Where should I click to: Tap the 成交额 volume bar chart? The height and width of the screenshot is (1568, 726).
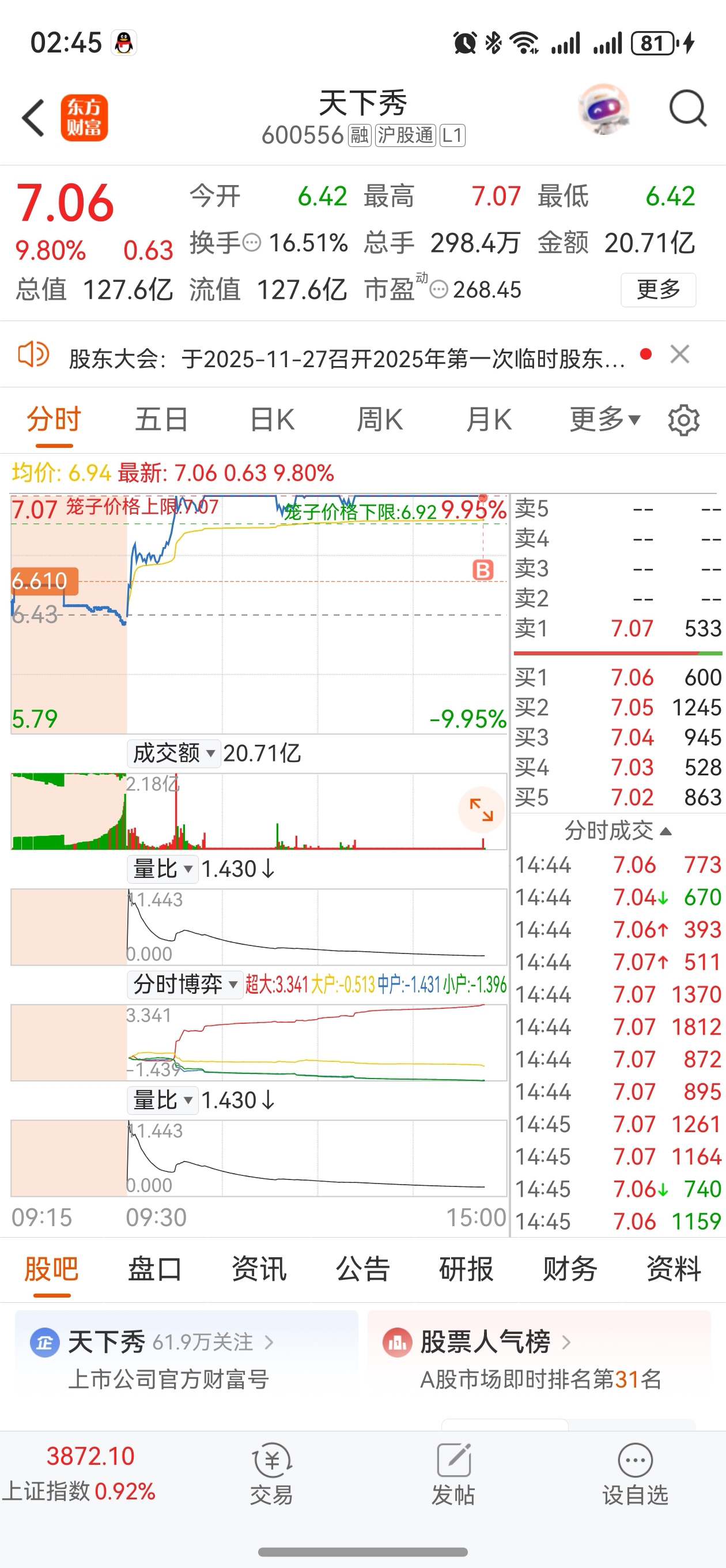click(x=259, y=812)
